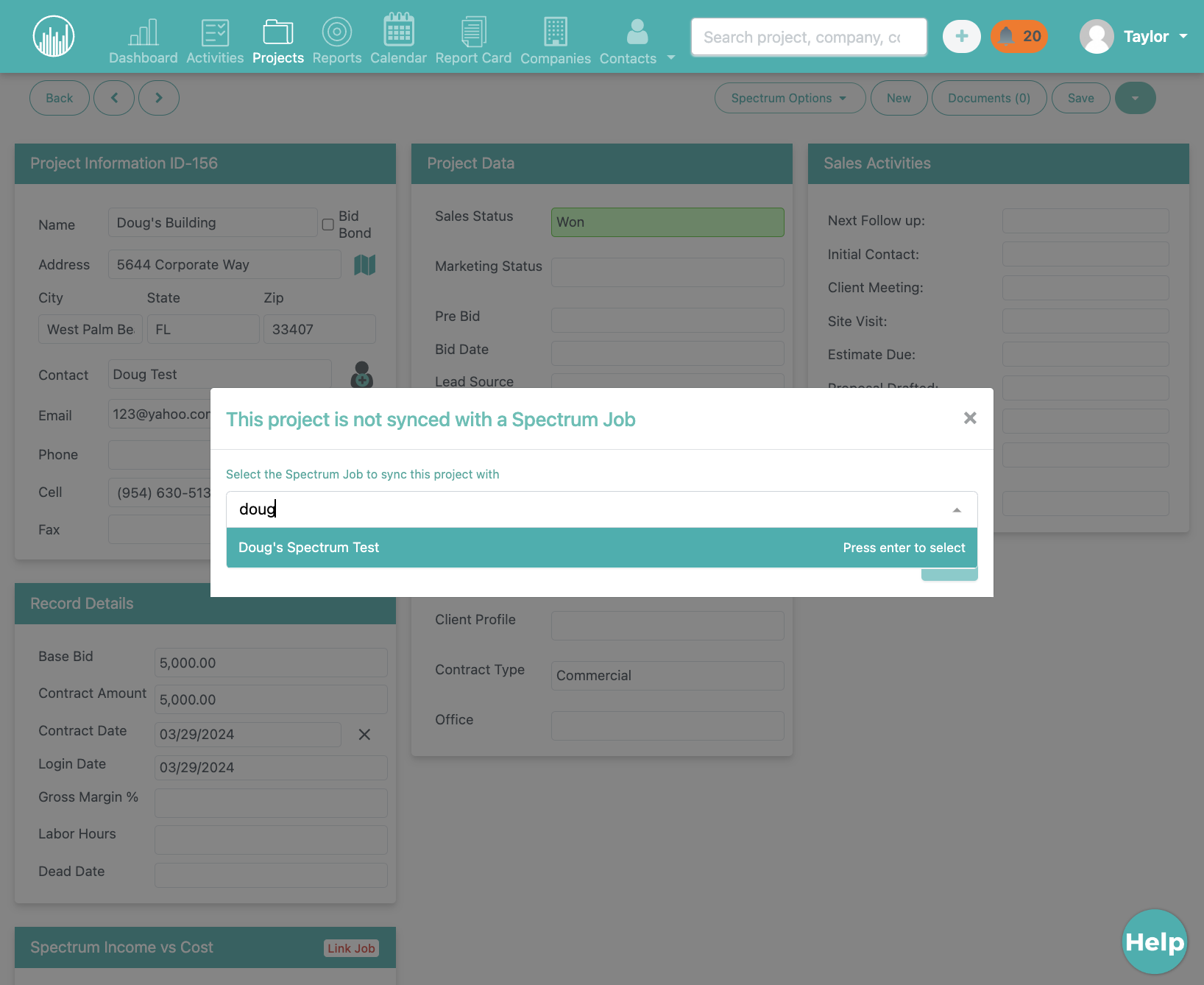This screenshot has width=1204, height=985.
Task: Expand the navigation overflow caret after Contacts
Action: 671,57
